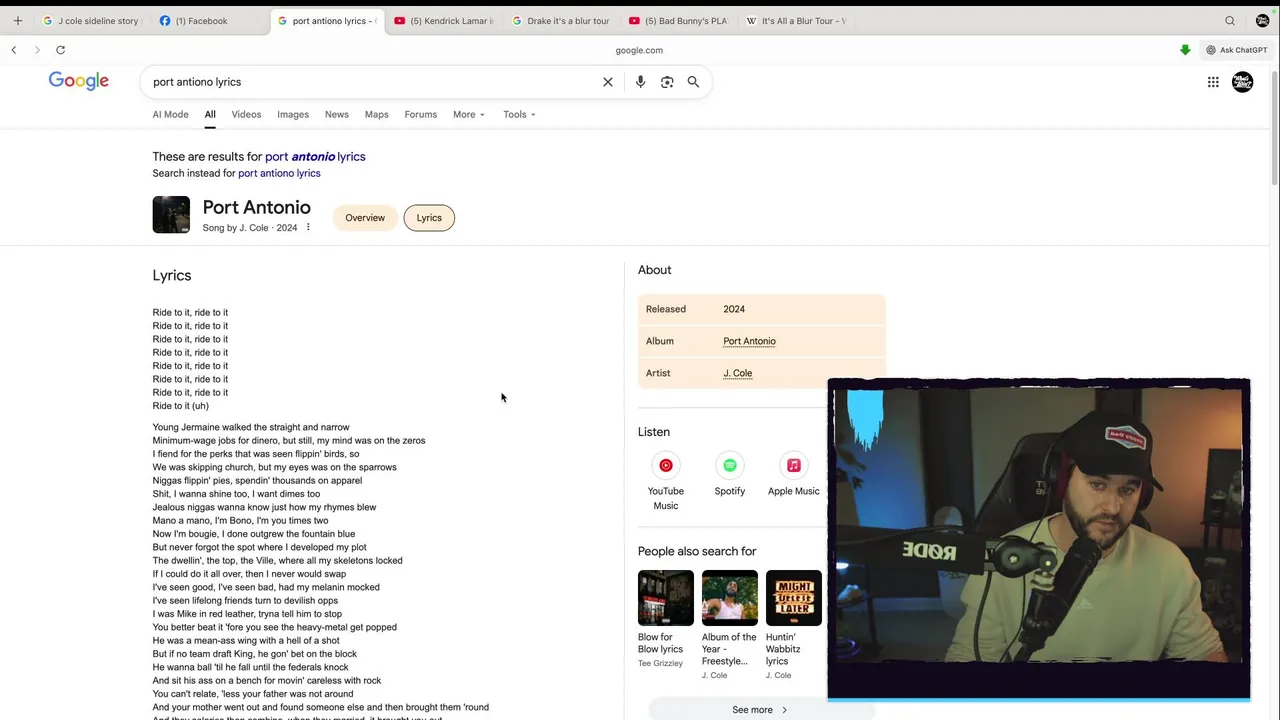Click lyric line 'Young Jermaine walked the straight and narrow'
1280x720 pixels.
(x=251, y=427)
